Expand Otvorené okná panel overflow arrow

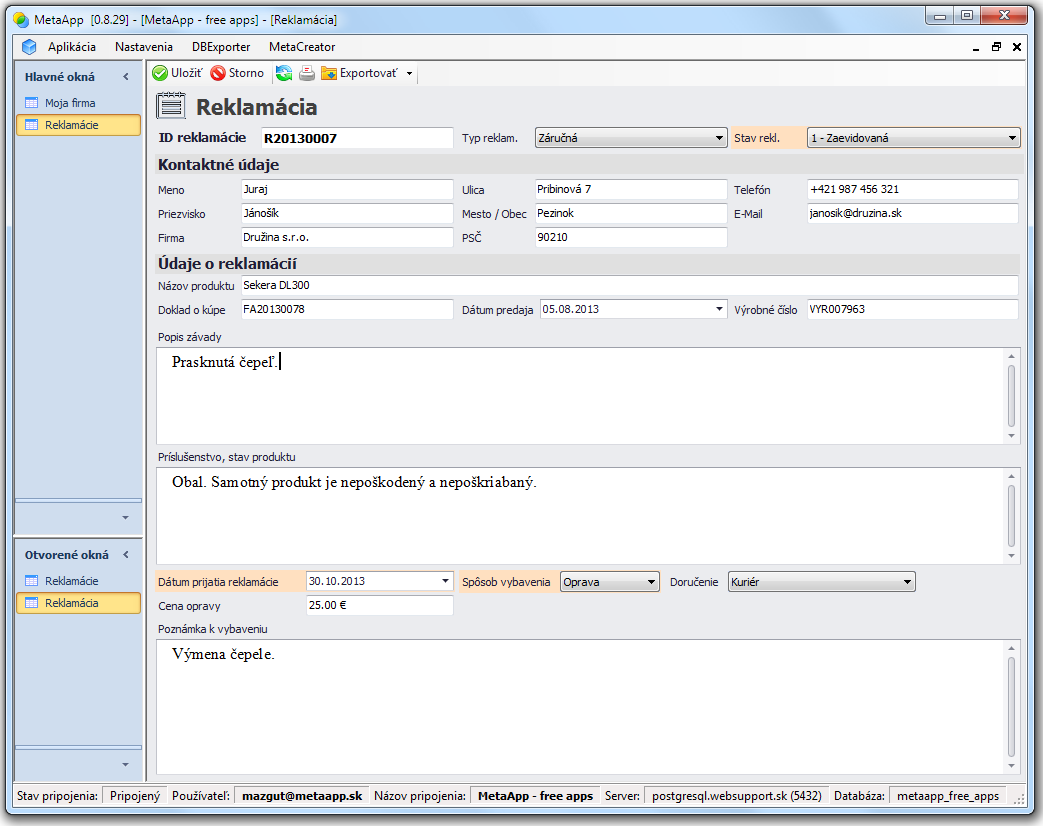[x=125, y=765]
